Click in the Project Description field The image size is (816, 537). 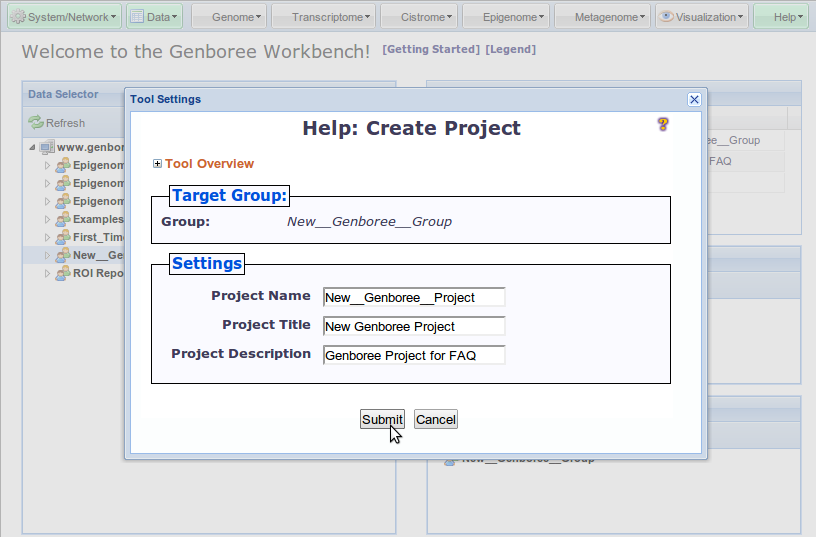click(x=414, y=355)
